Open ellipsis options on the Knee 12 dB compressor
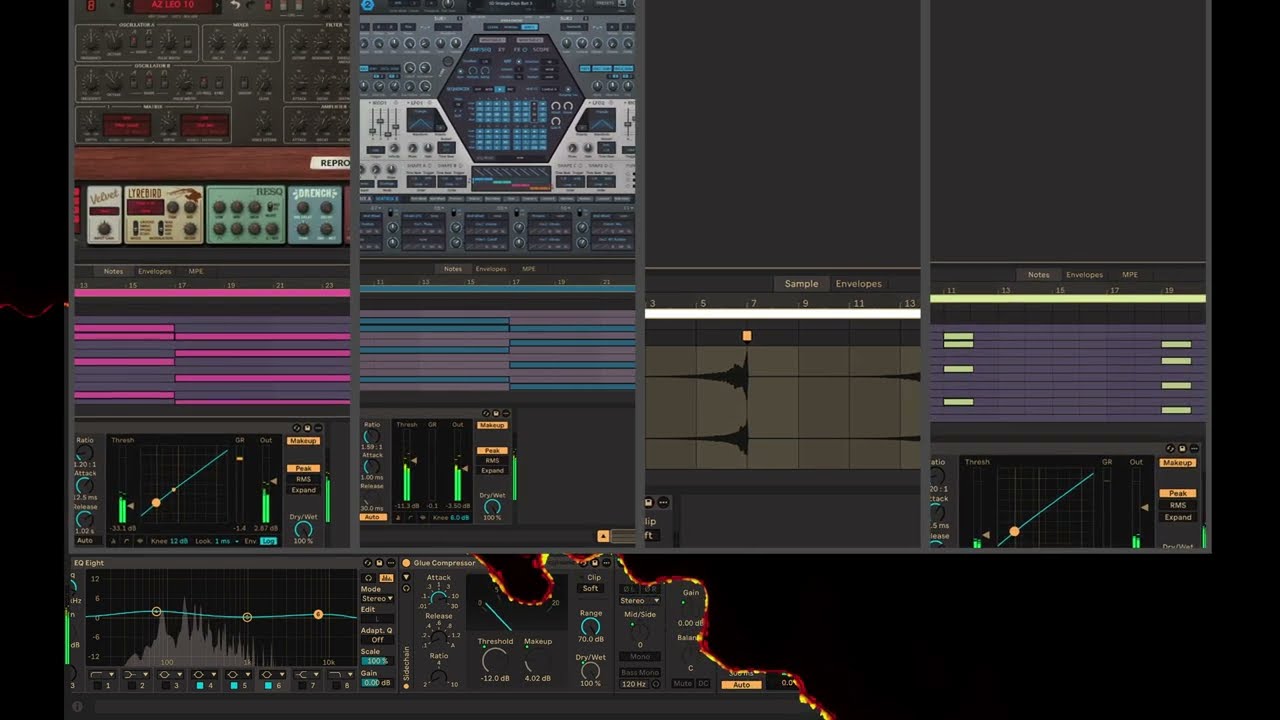The width and height of the screenshot is (1280, 720). click(x=319, y=428)
